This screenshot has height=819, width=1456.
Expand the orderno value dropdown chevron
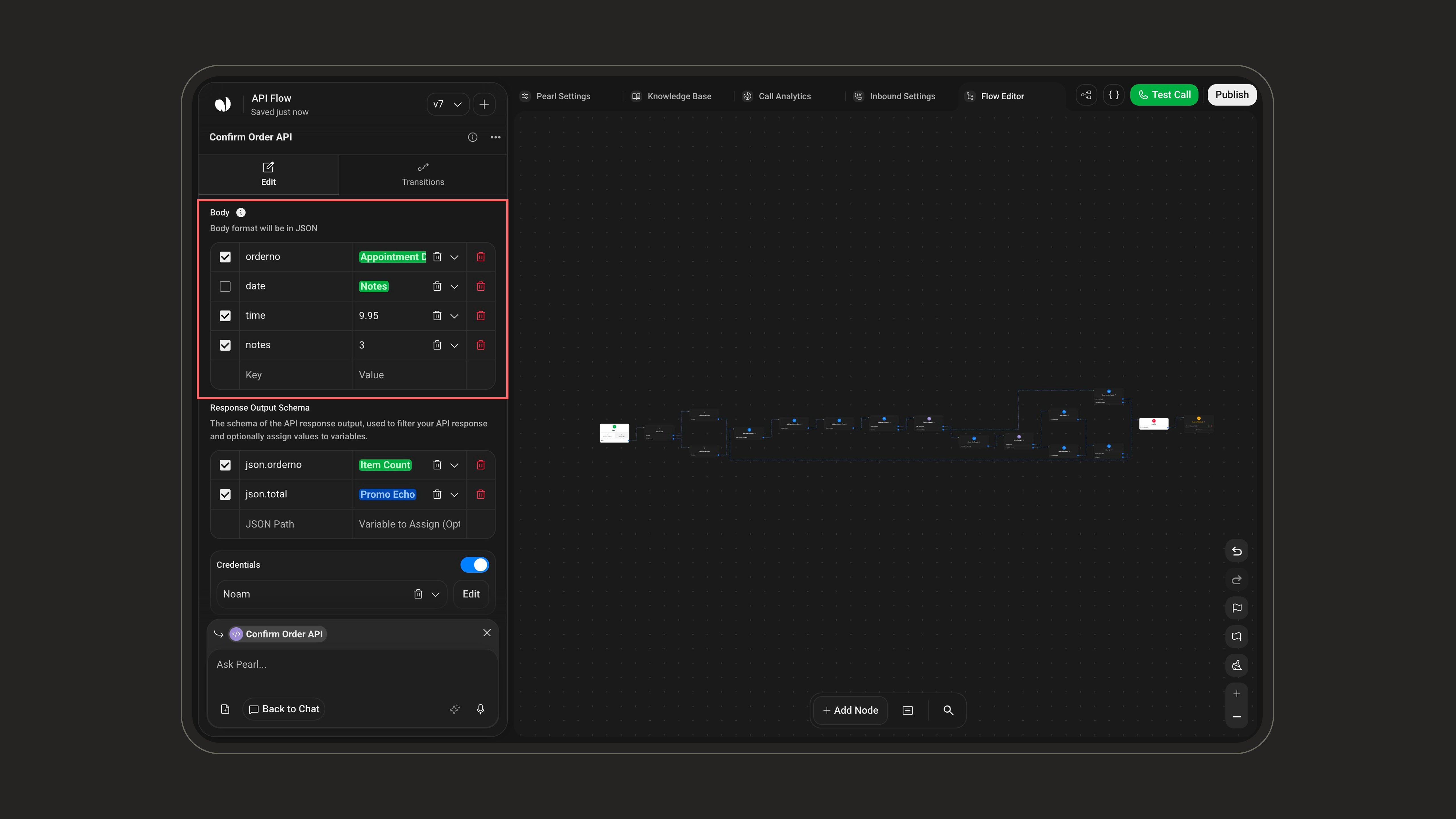tap(454, 257)
